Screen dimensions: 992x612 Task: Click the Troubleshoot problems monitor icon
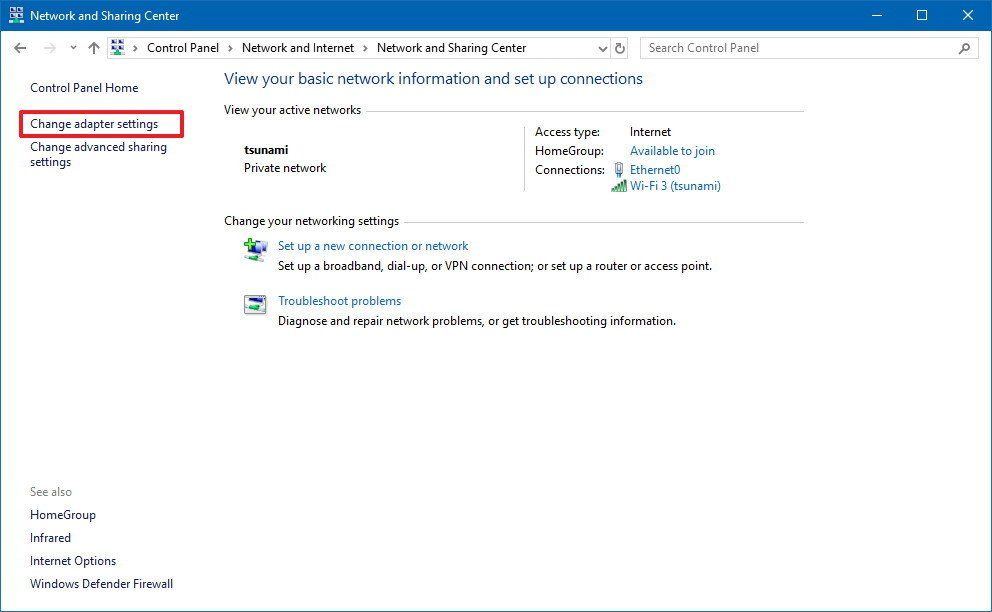click(254, 304)
